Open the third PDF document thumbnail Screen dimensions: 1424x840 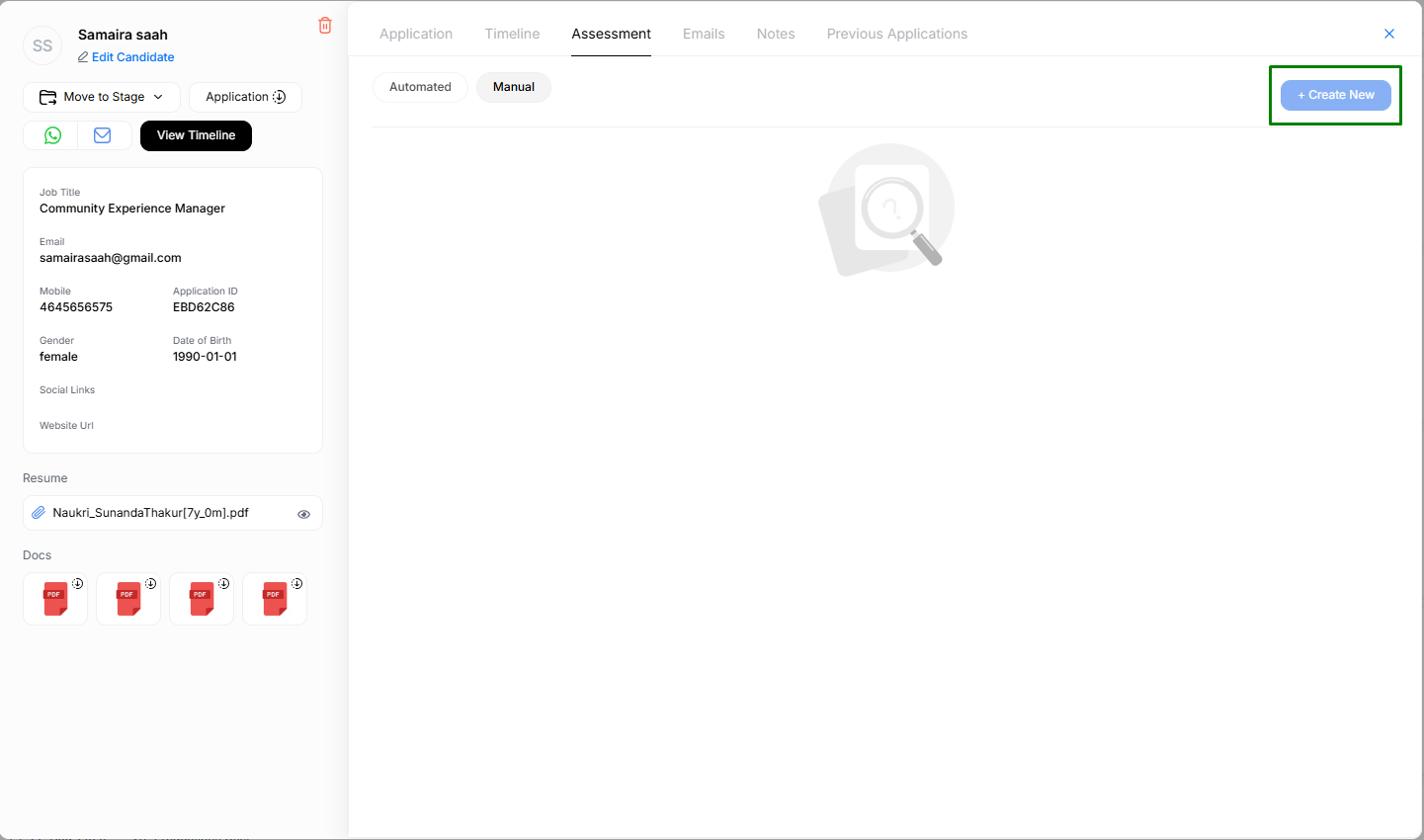point(202,599)
